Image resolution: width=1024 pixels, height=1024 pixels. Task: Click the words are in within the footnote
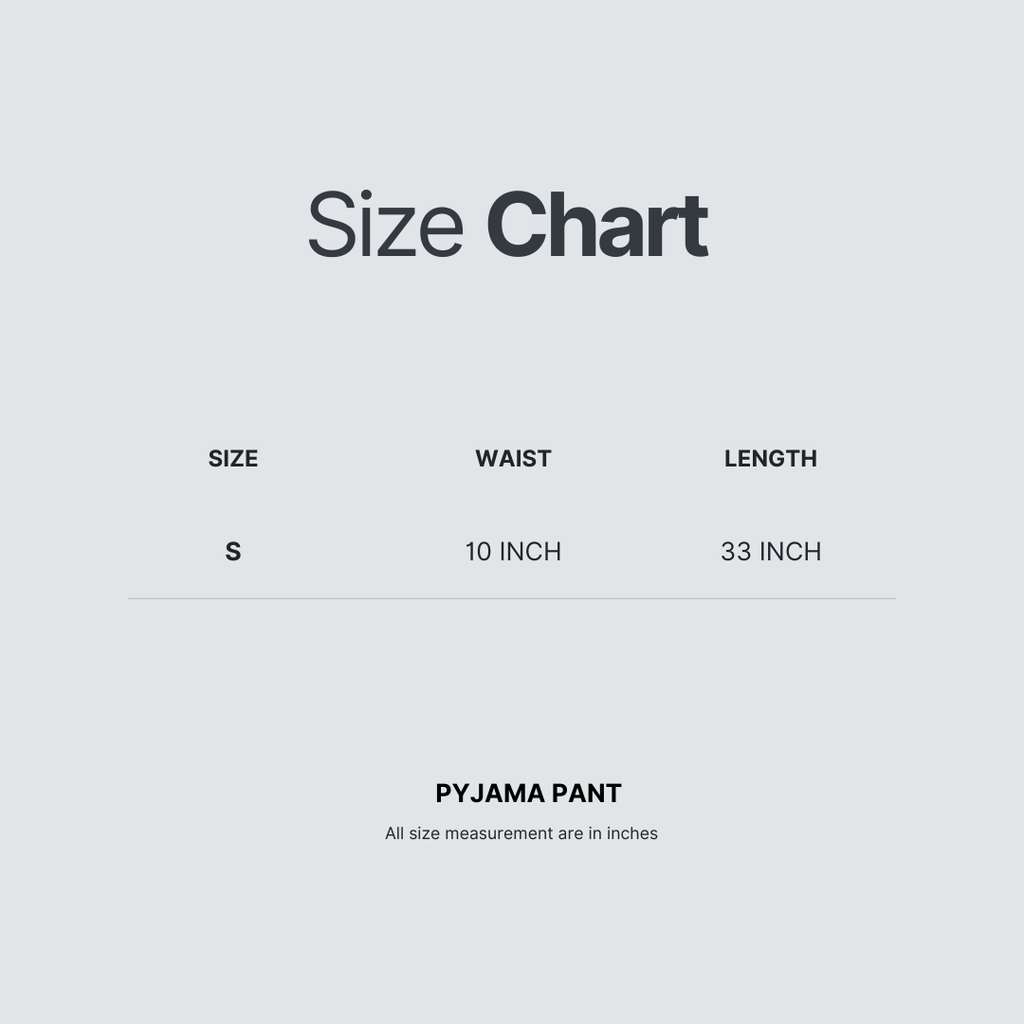click(x=579, y=833)
